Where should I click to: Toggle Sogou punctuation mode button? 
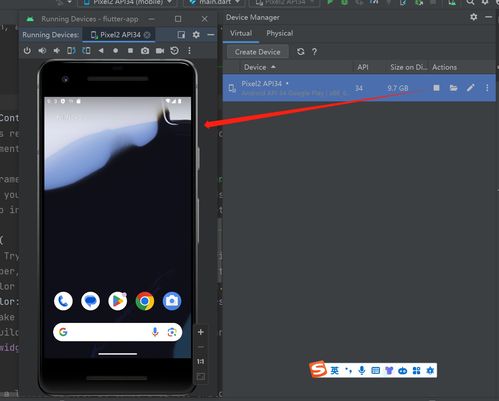point(348,370)
